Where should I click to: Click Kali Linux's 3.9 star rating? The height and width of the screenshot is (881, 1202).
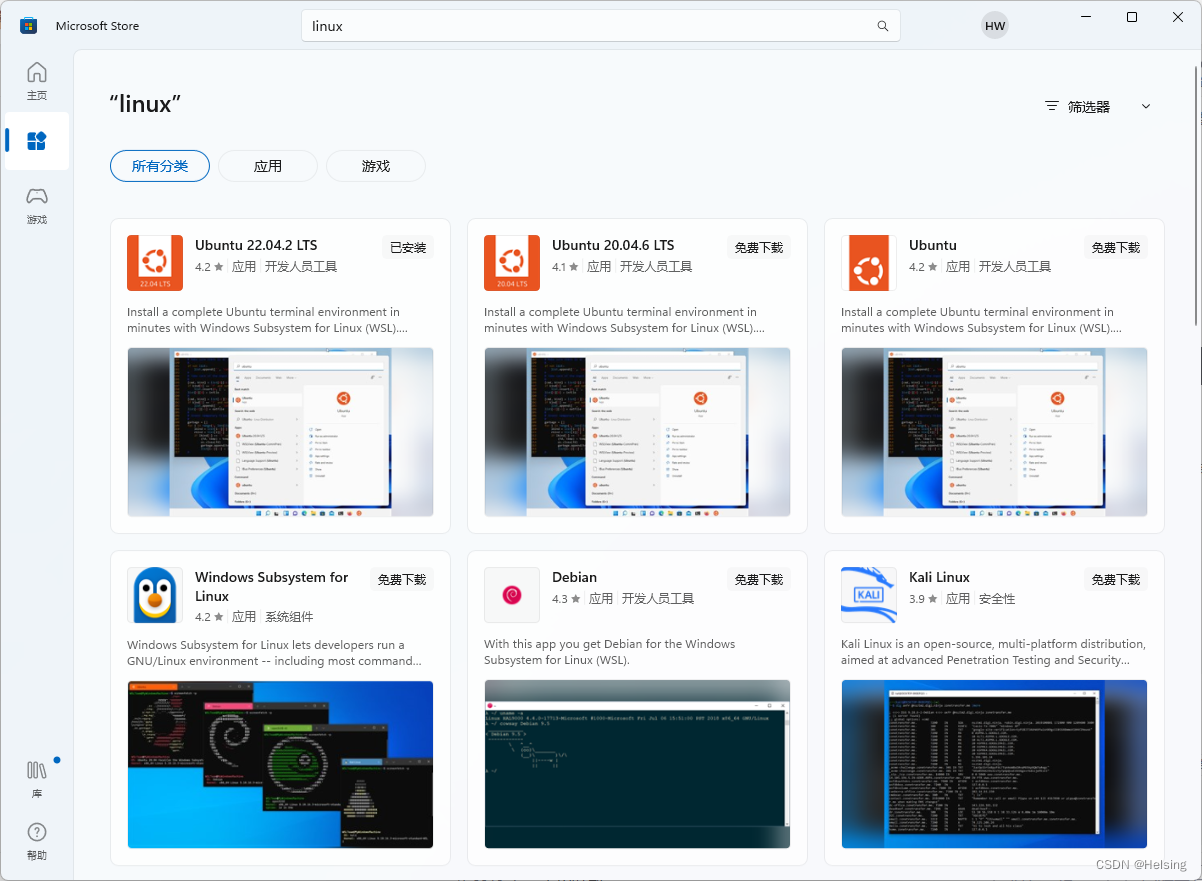click(923, 599)
